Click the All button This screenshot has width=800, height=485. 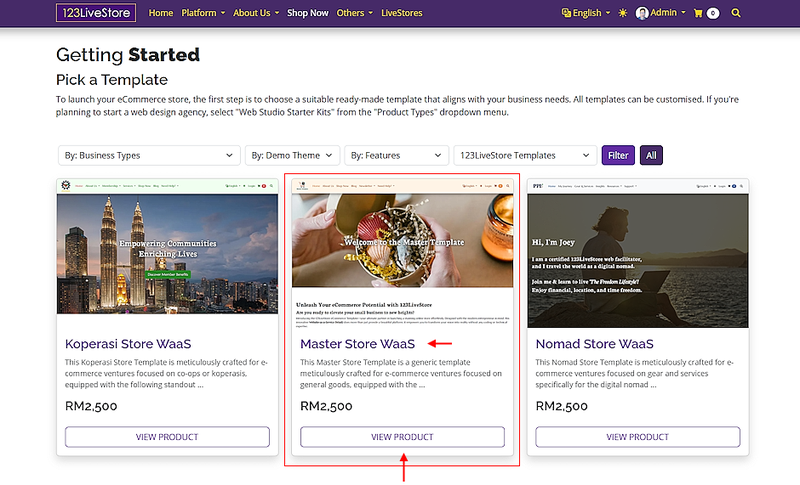[651, 156]
